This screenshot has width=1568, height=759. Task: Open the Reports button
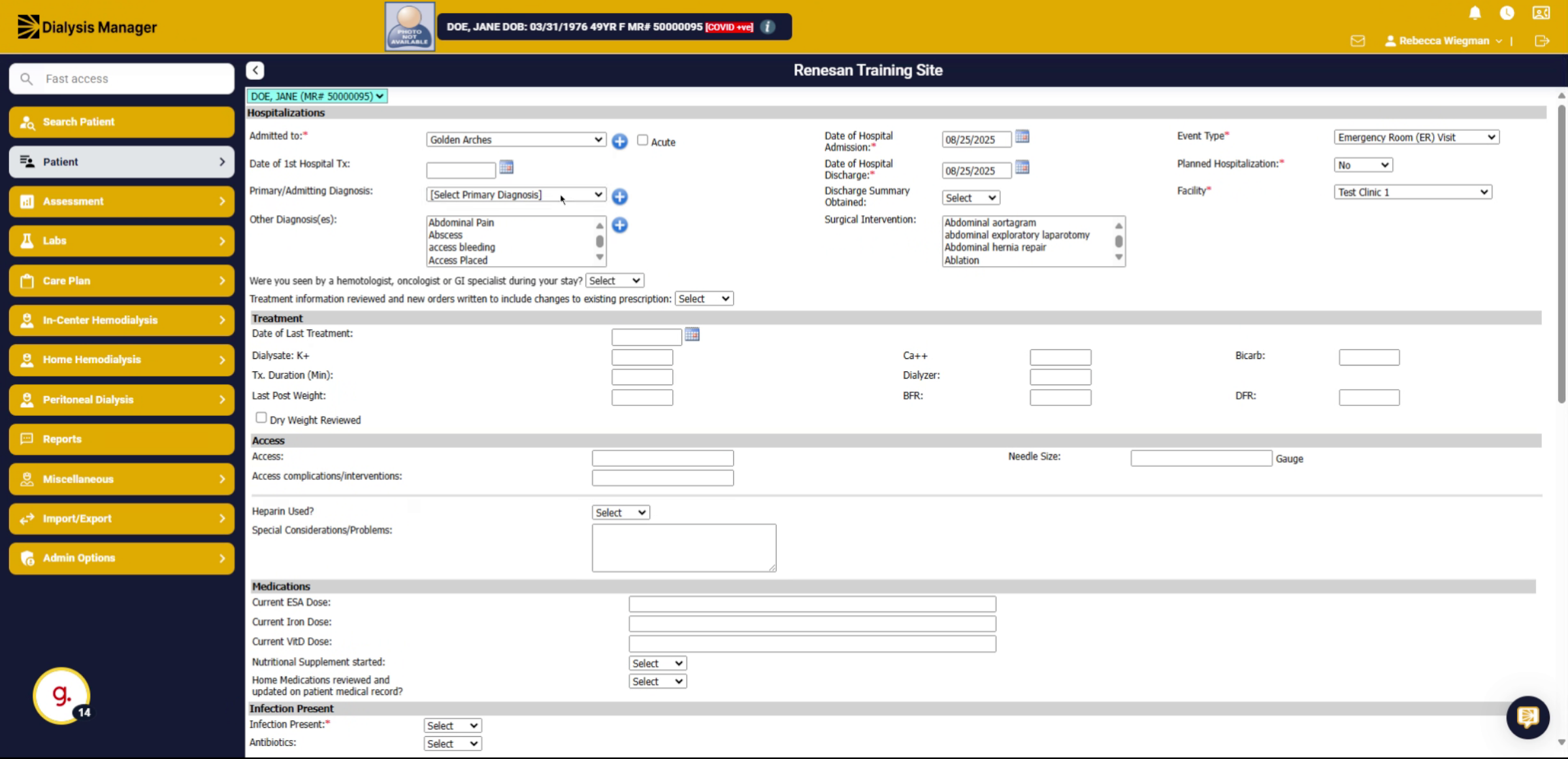tap(122, 439)
